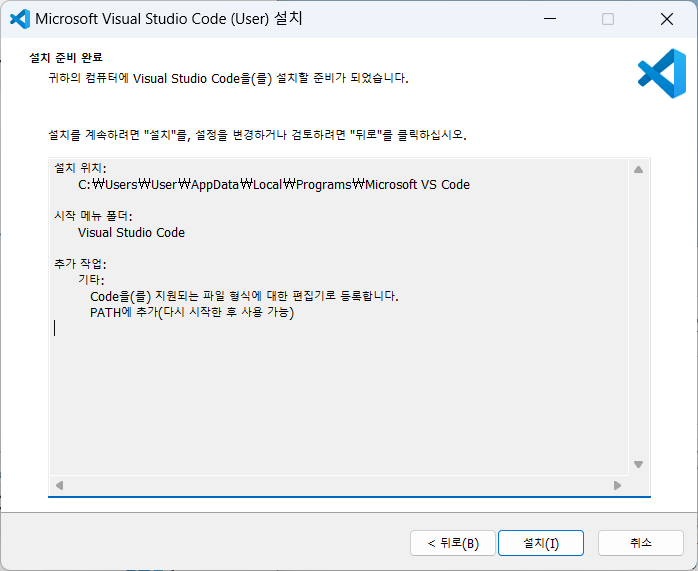Click the '기타:' line in summary
Image resolution: width=698 pixels, height=571 pixels.
(91, 280)
